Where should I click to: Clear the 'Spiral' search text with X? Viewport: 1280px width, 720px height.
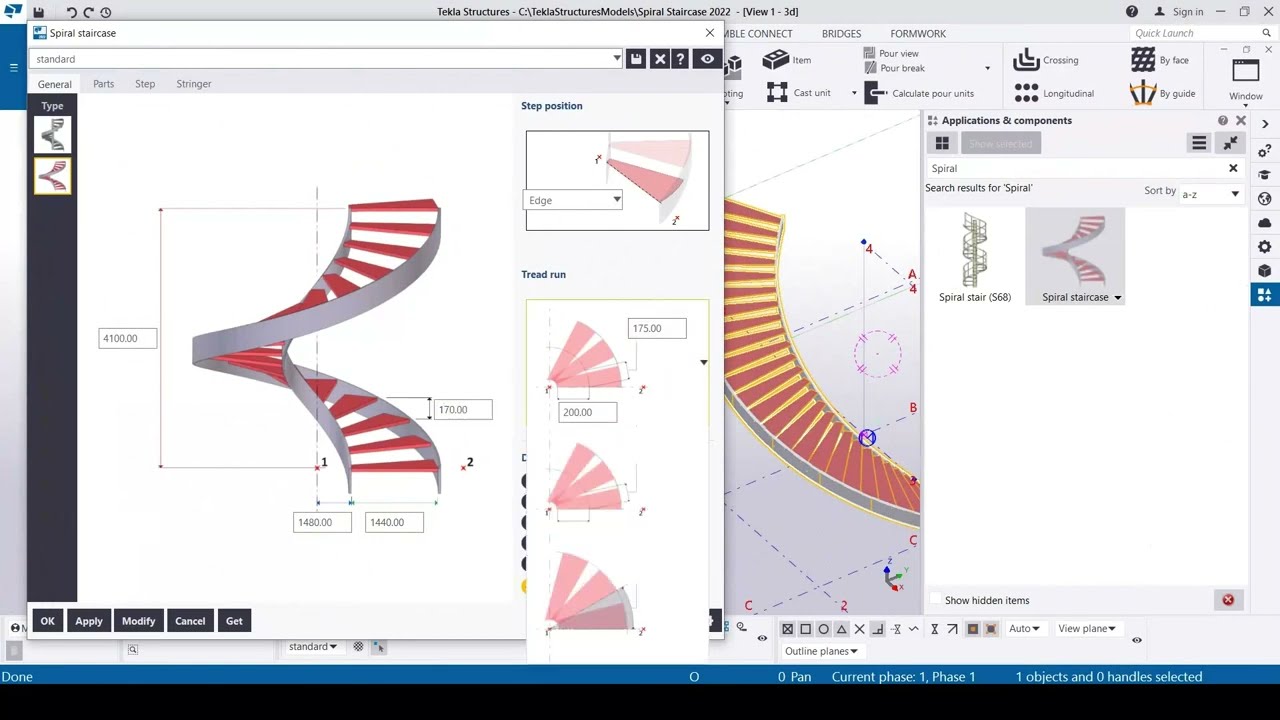1233,168
